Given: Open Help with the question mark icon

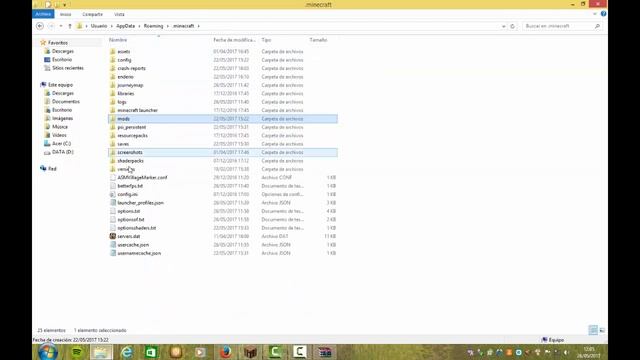Looking at the screenshot, I should [x=603, y=14].
